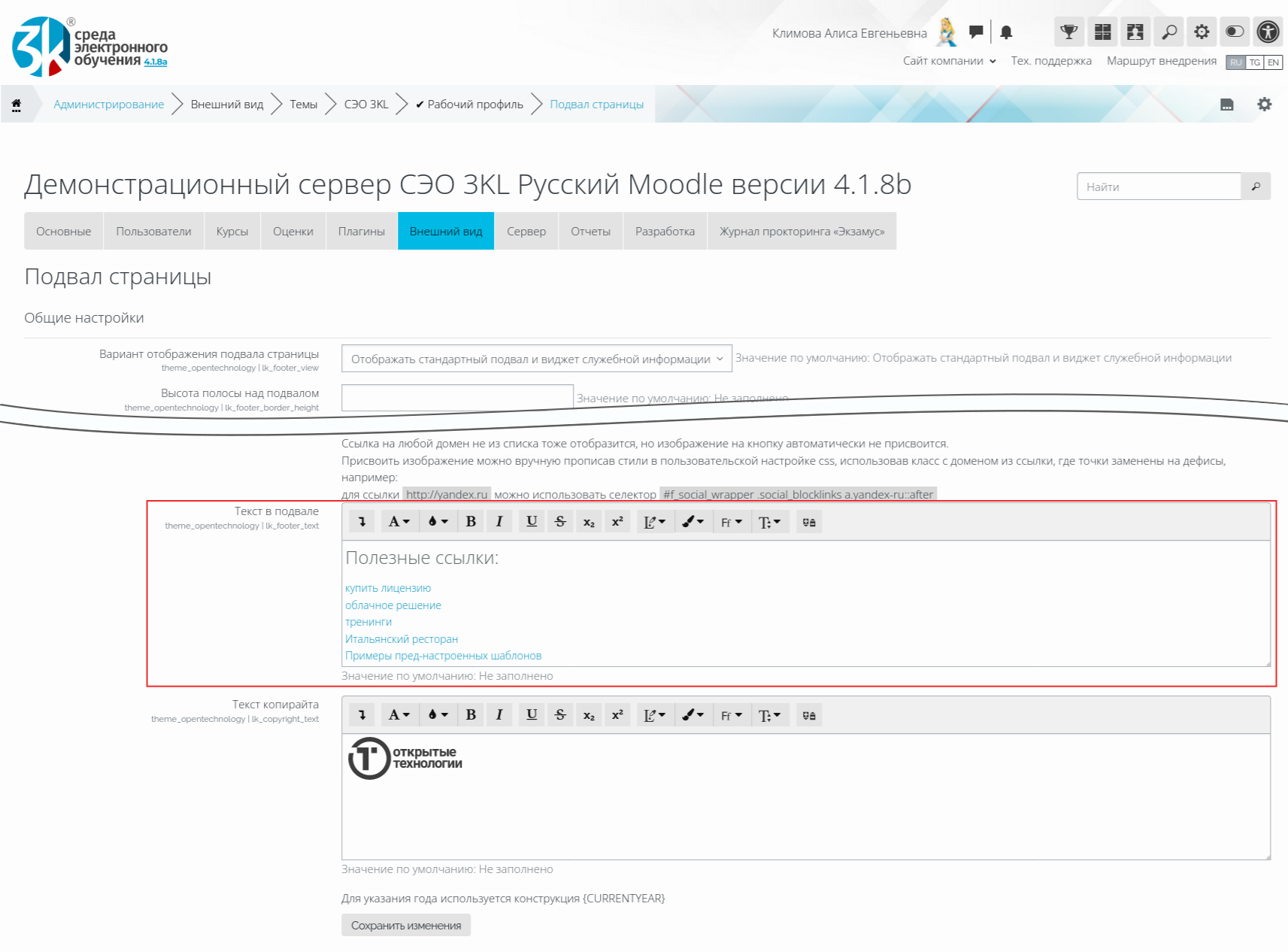Open Вариант отображения подвала dropdown
This screenshot has width=1288, height=952.
click(x=536, y=359)
